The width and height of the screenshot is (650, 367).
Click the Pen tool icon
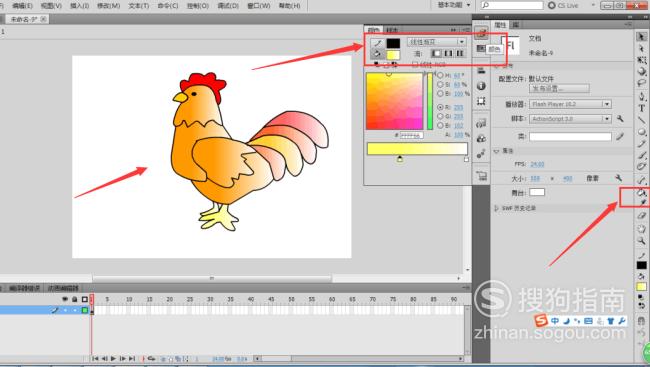[641, 96]
